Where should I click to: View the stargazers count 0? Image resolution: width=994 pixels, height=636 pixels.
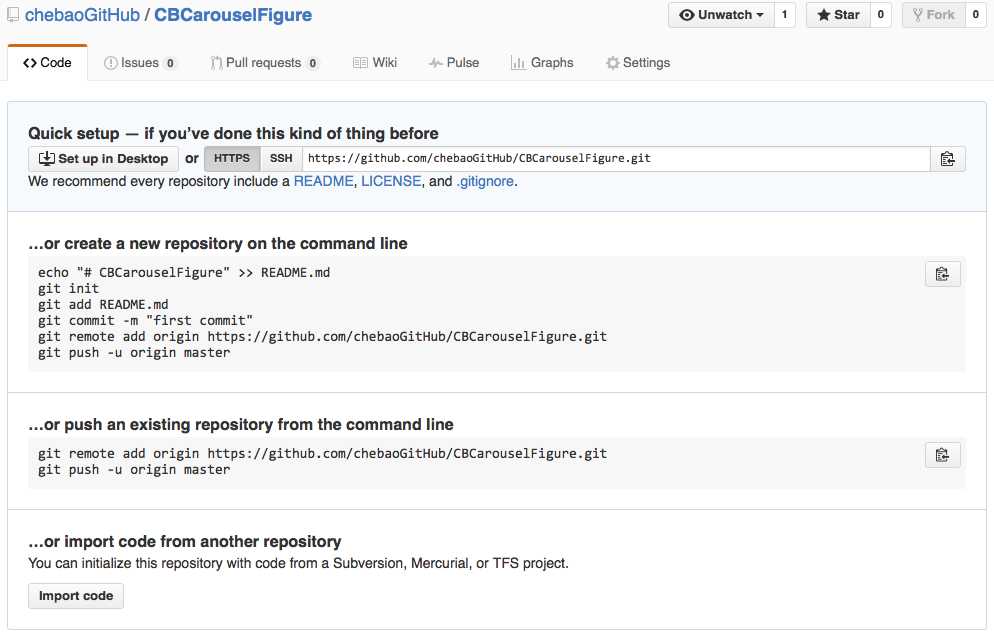(881, 15)
